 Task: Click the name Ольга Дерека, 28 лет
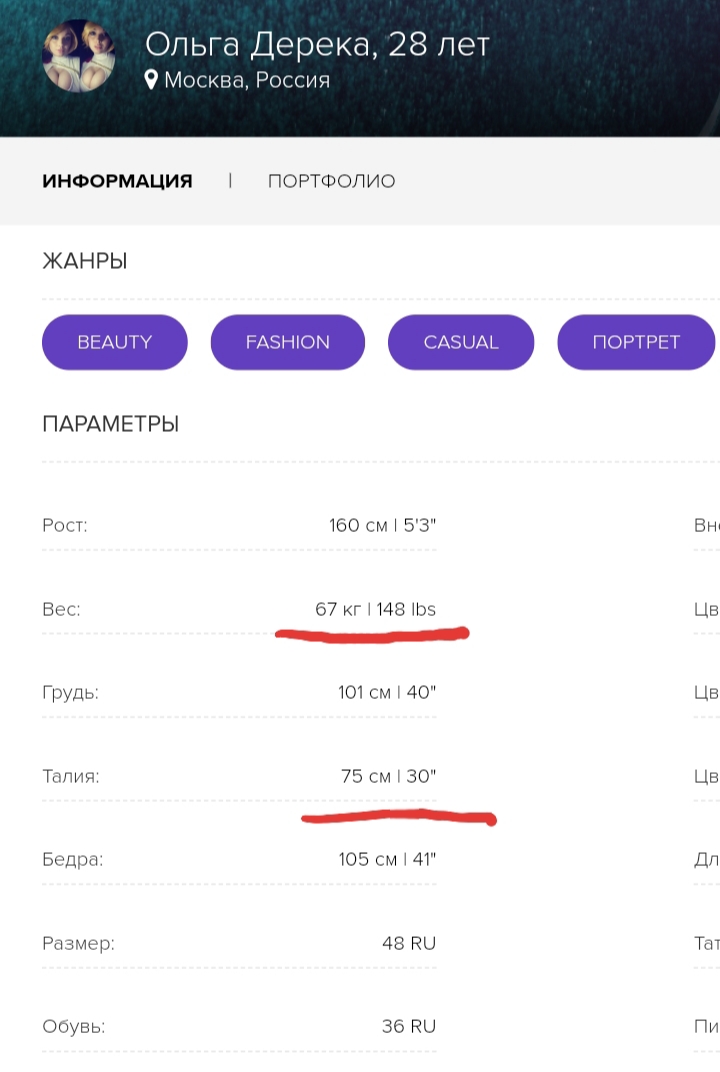coord(317,44)
